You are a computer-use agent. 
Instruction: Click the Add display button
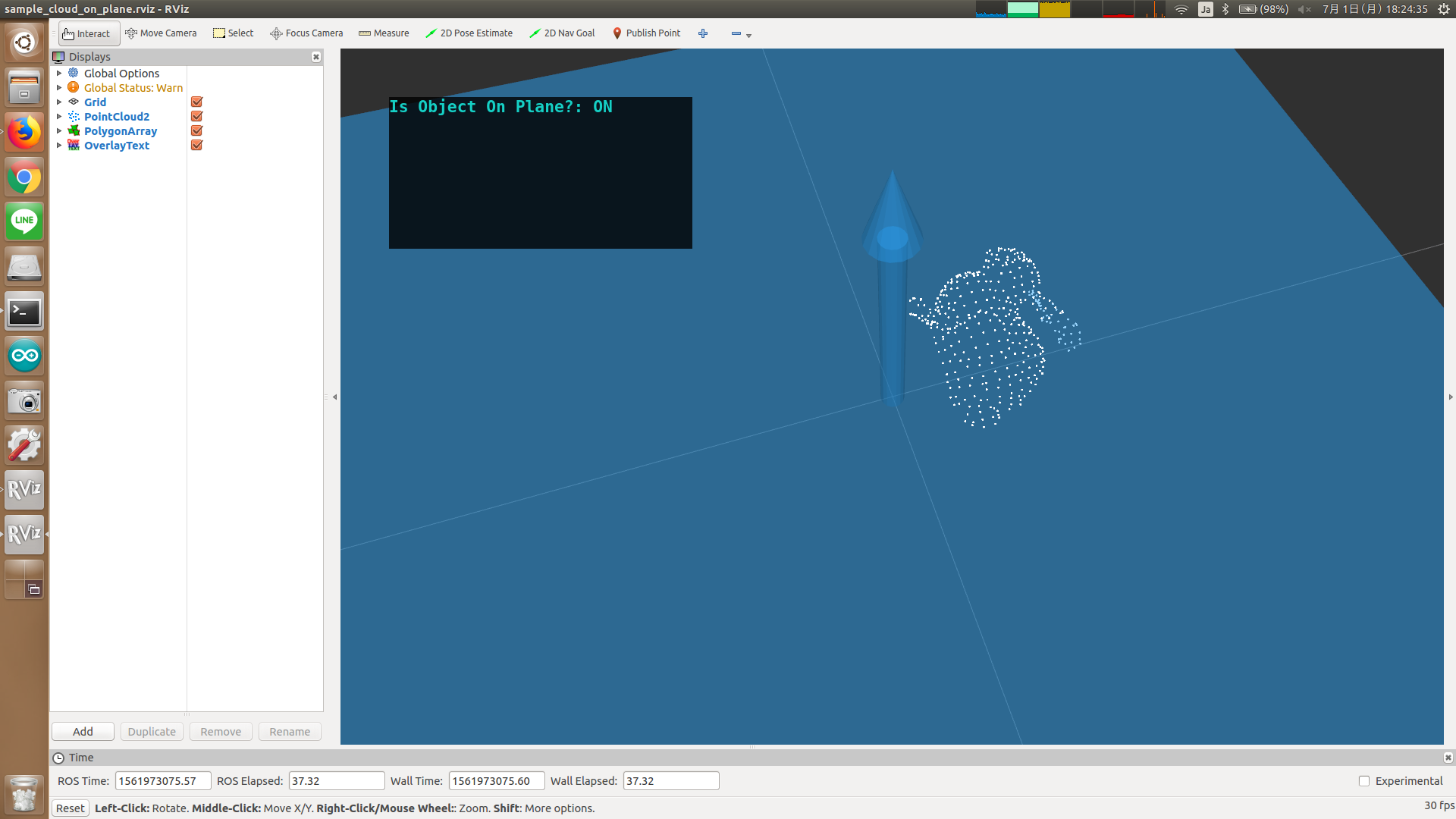(x=83, y=732)
